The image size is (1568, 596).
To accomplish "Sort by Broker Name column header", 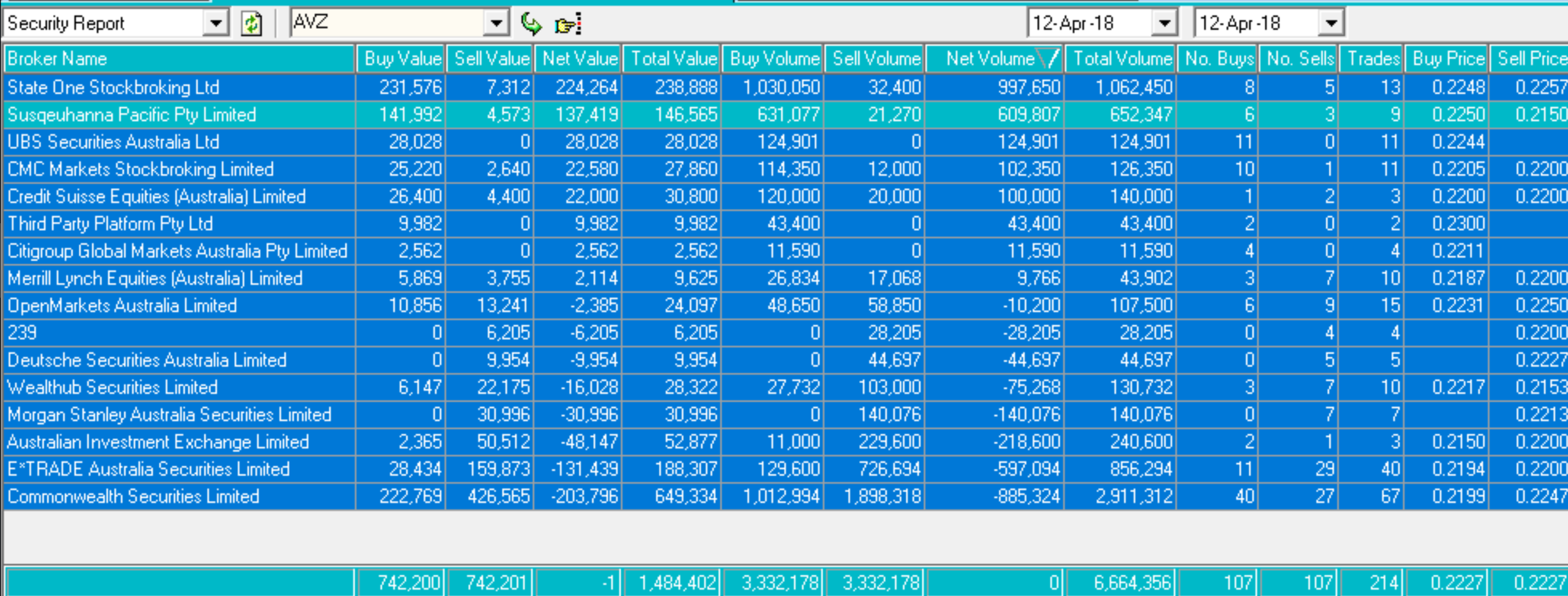I will (179, 59).
